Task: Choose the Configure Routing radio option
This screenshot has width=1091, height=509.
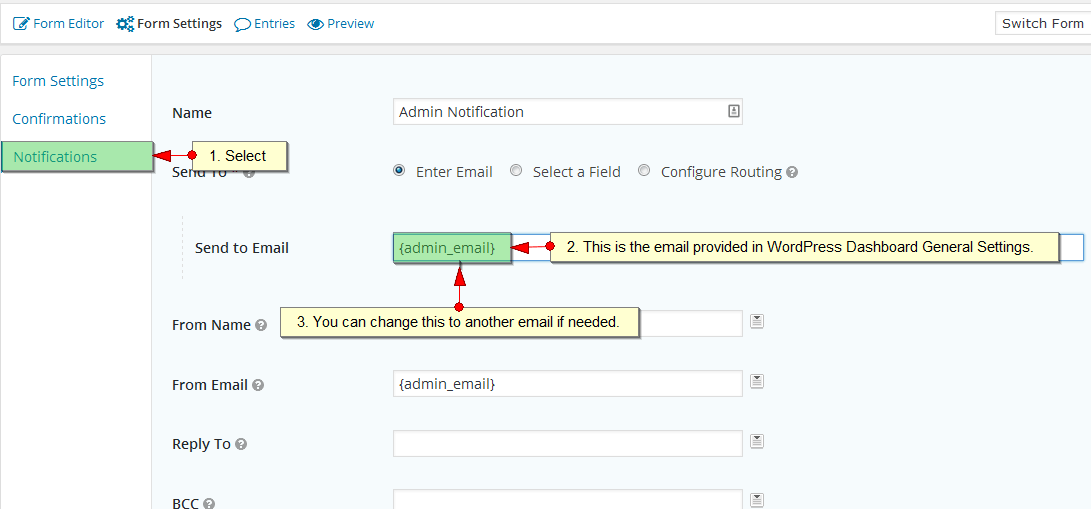Action: (x=644, y=171)
